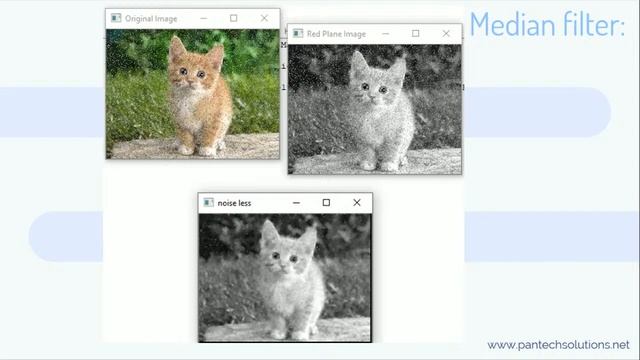
Task: Click the Original Image window app icon
Action: (116, 18)
